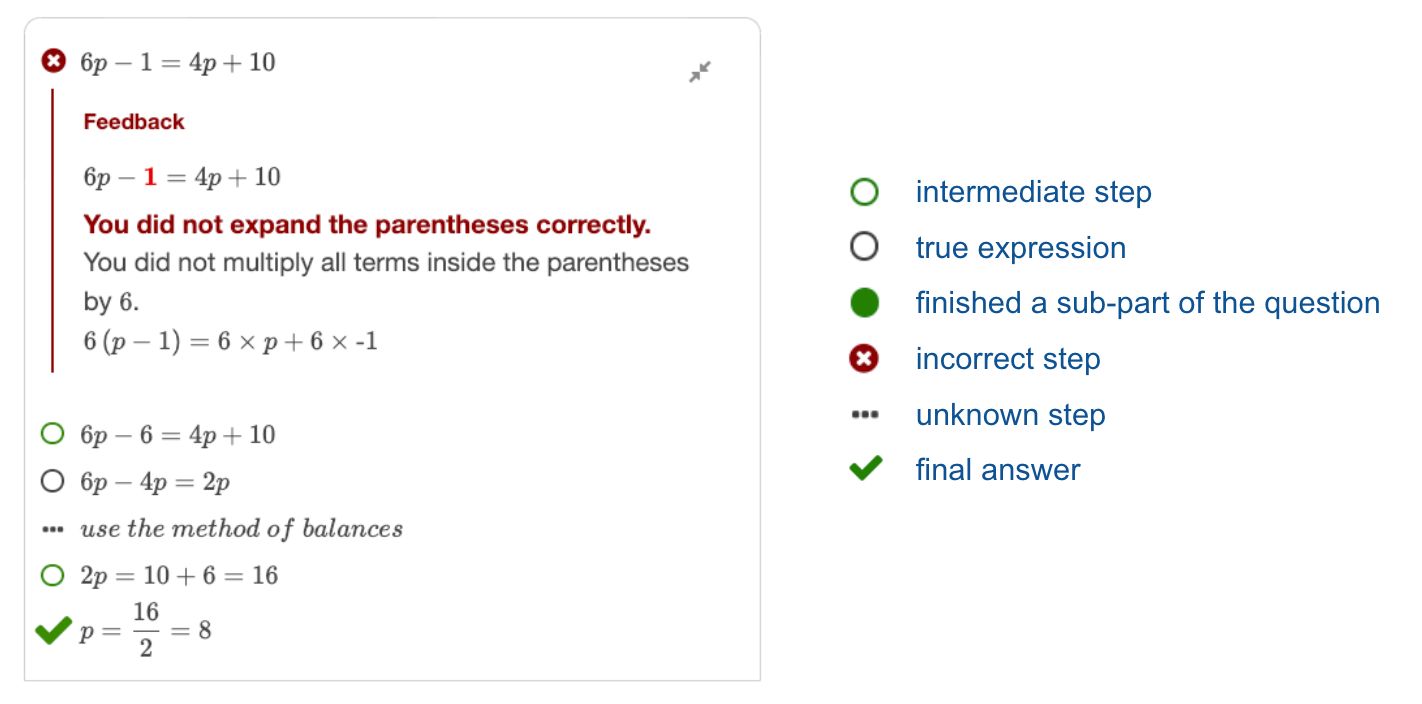The height and width of the screenshot is (704, 1422).
Task: Click the legend's red incorrect step icon
Action: click(864, 359)
